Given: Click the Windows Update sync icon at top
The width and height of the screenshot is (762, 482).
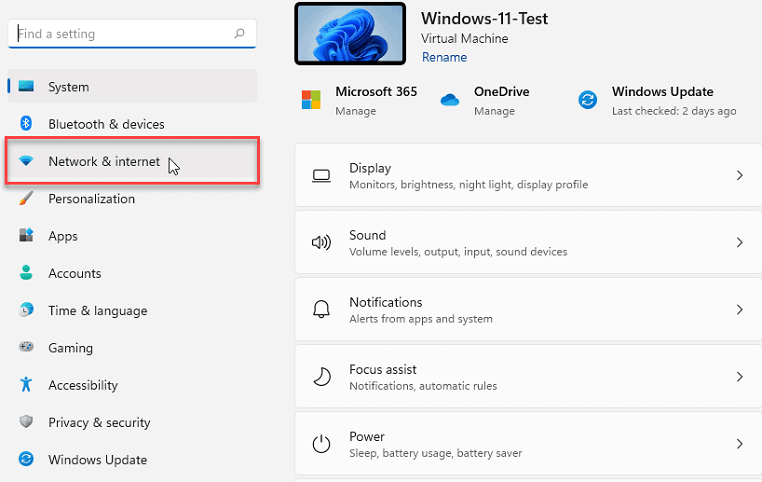Looking at the screenshot, I should 588,100.
